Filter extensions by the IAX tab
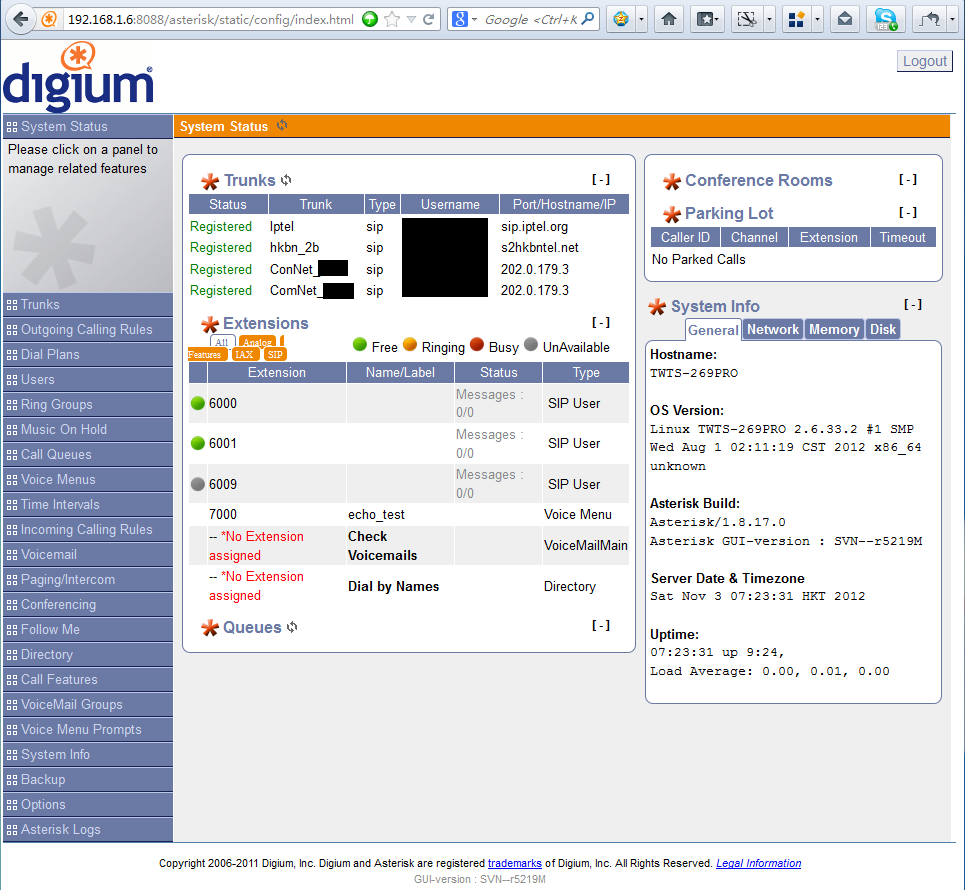Screen dimensions: 965x890 [x=244, y=355]
